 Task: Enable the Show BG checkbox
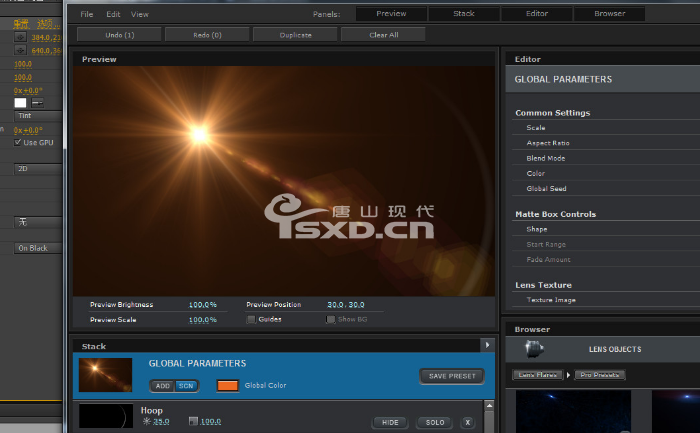pyautogui.click(x=330, y=319)
